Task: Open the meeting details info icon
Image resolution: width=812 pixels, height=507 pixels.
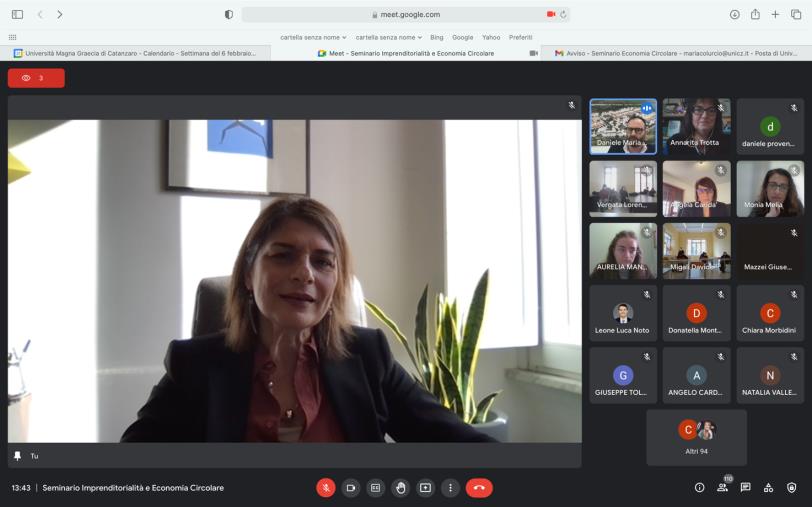Action: click(699, 488)
